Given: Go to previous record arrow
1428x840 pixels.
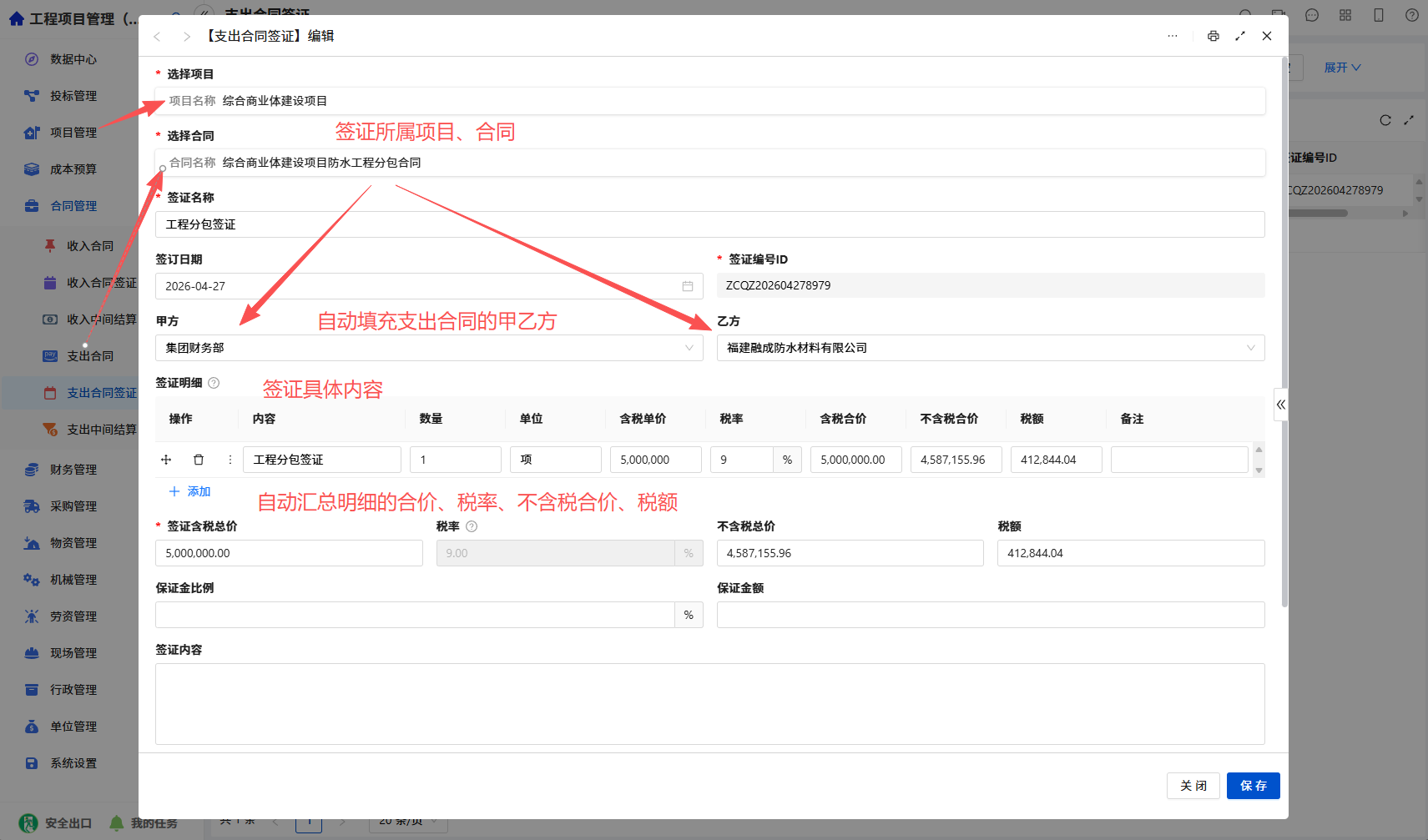Looking at the screenshot, I should point(157,37).
